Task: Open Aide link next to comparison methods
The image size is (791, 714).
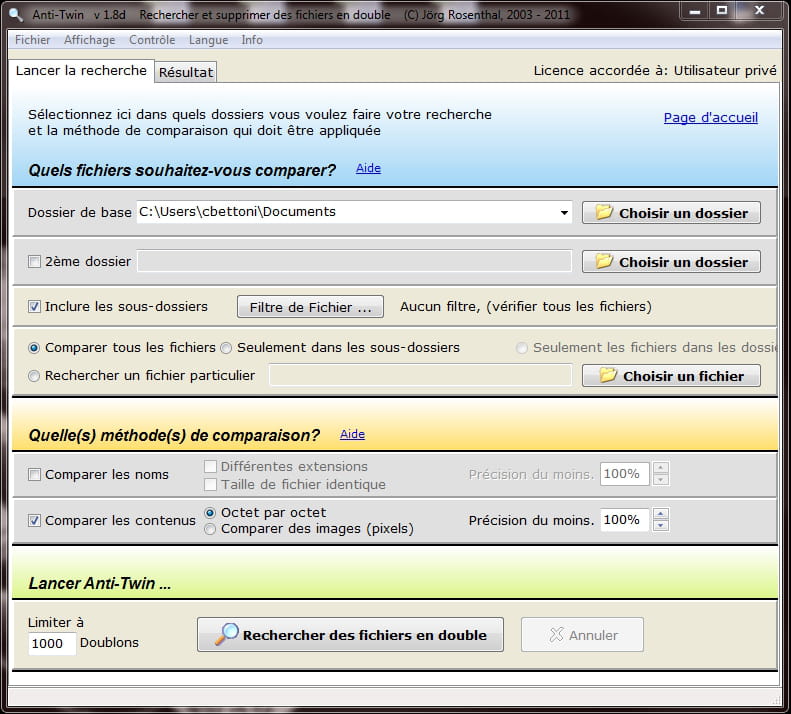Action: pyautogui.click(x=352, y=434)
